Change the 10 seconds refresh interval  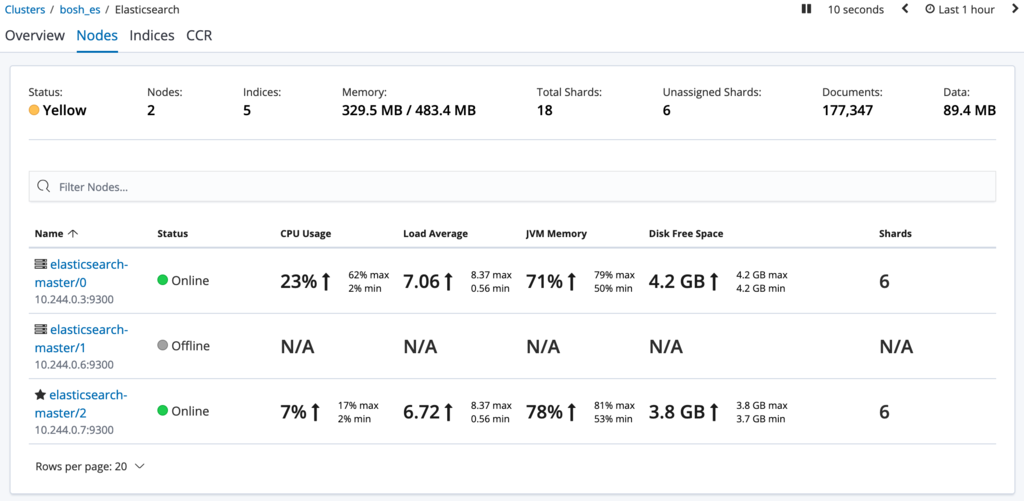855,9
